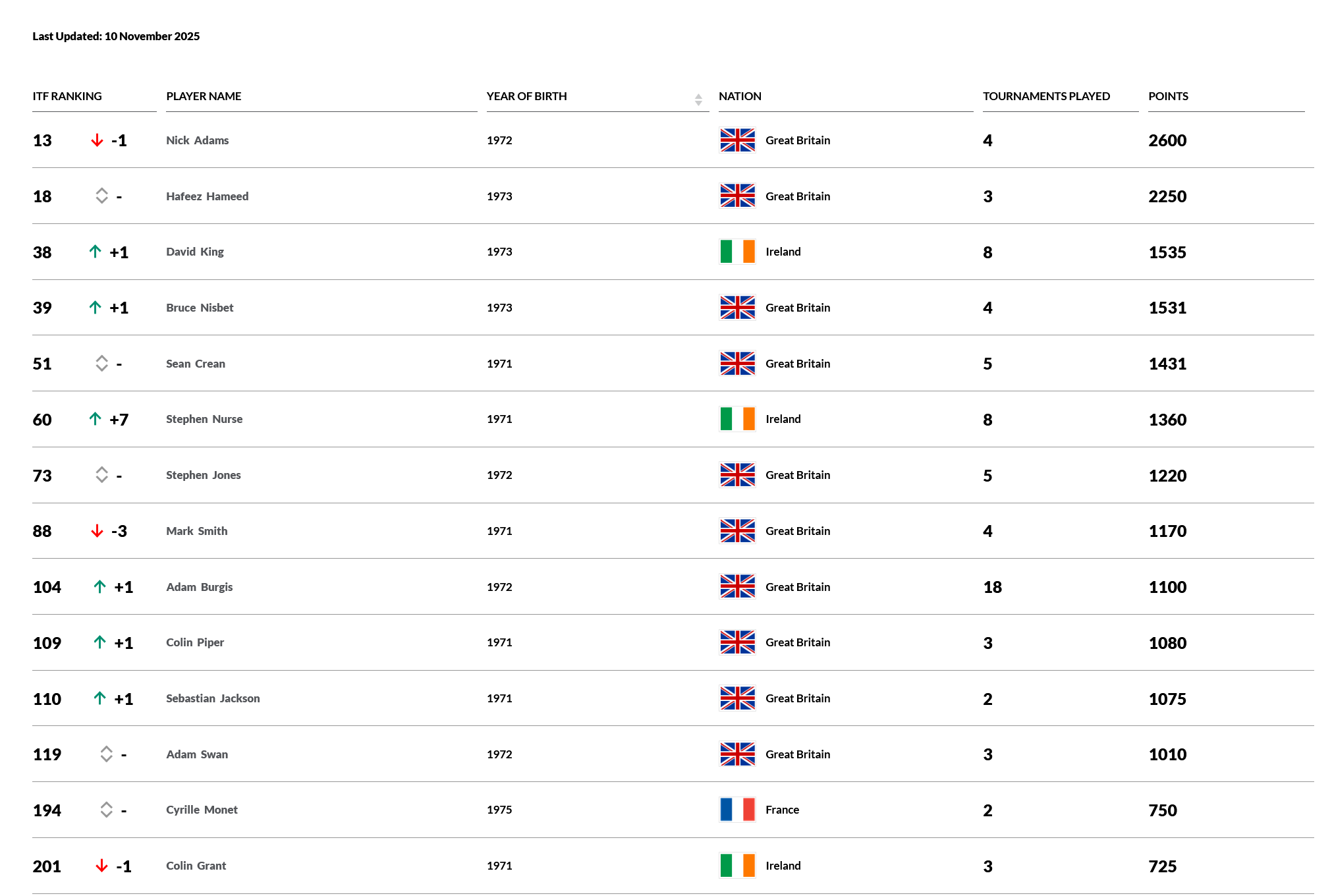Click the Tournaments Played column header
Viewport: 1332px width, 896px height.
point(1046,96)
